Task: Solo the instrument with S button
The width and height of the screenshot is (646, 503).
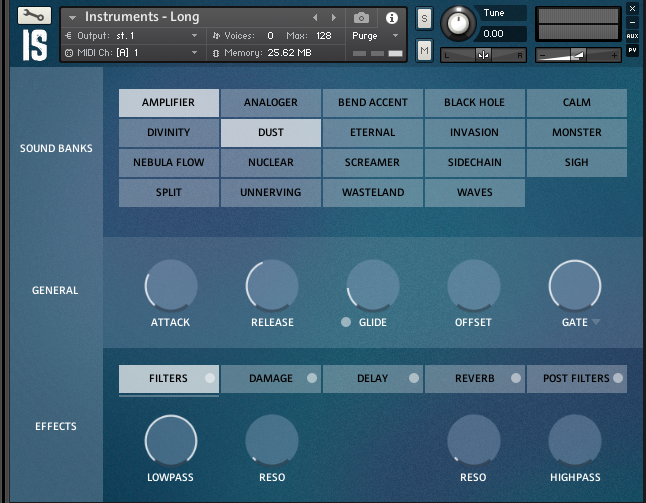Action: click(x=424, y=19)
